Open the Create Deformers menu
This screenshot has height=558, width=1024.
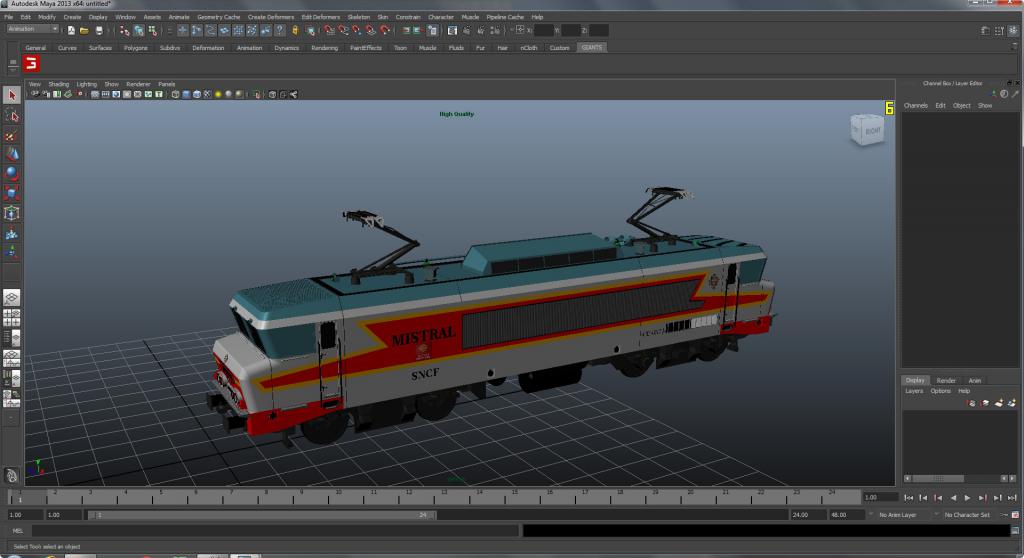coord(271,17)
